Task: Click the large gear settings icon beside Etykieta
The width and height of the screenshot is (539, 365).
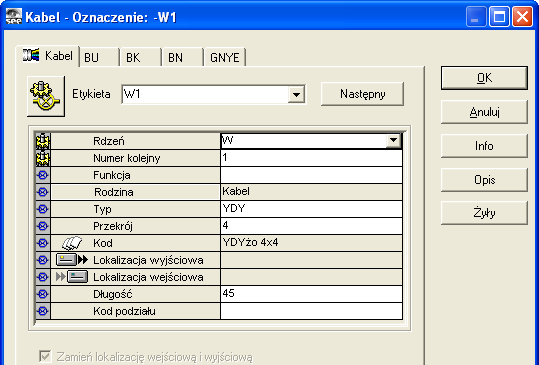Action: 46,96
